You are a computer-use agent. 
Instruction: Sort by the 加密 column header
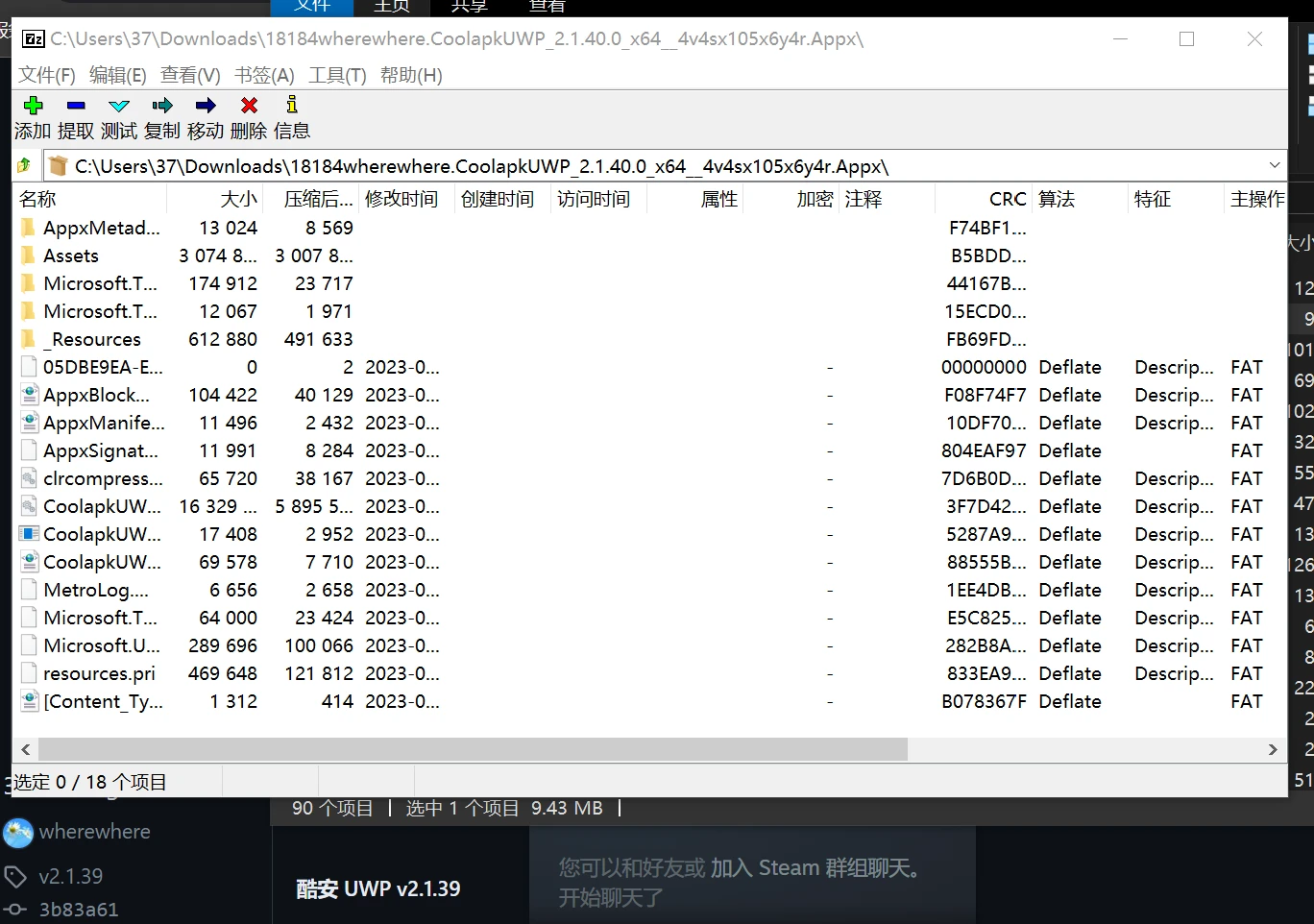click(x=791, y=199)
